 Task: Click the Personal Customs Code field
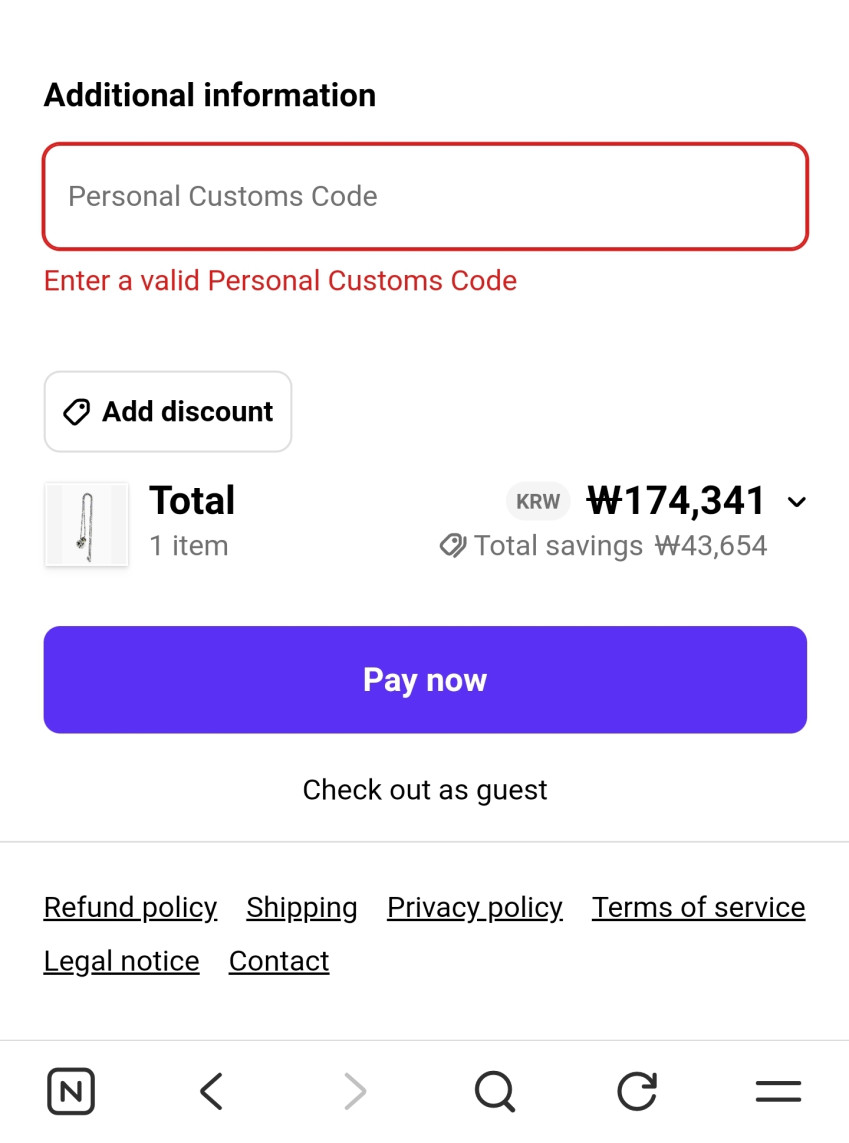(425, 196)
